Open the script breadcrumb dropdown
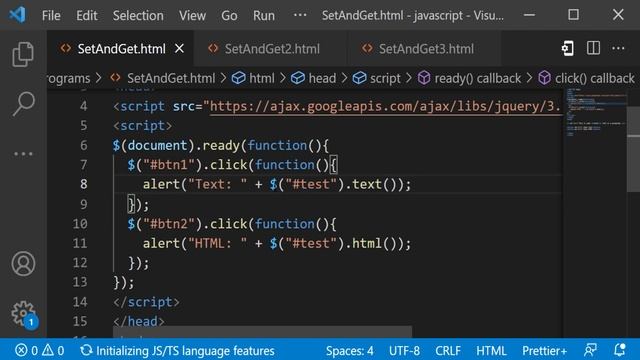 click(x=385, y=78)
